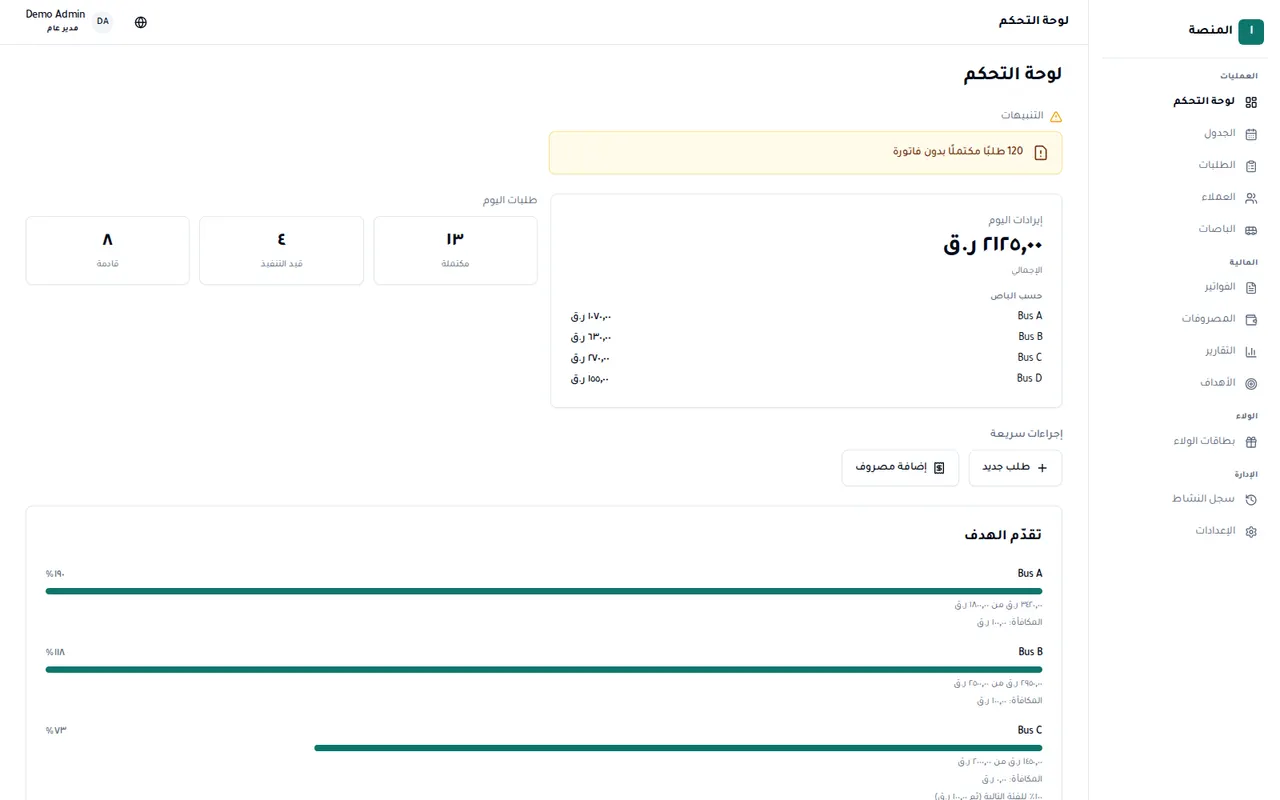Click the مكتملة completed orders card
1280x800 pixels.
pos(455,251)
